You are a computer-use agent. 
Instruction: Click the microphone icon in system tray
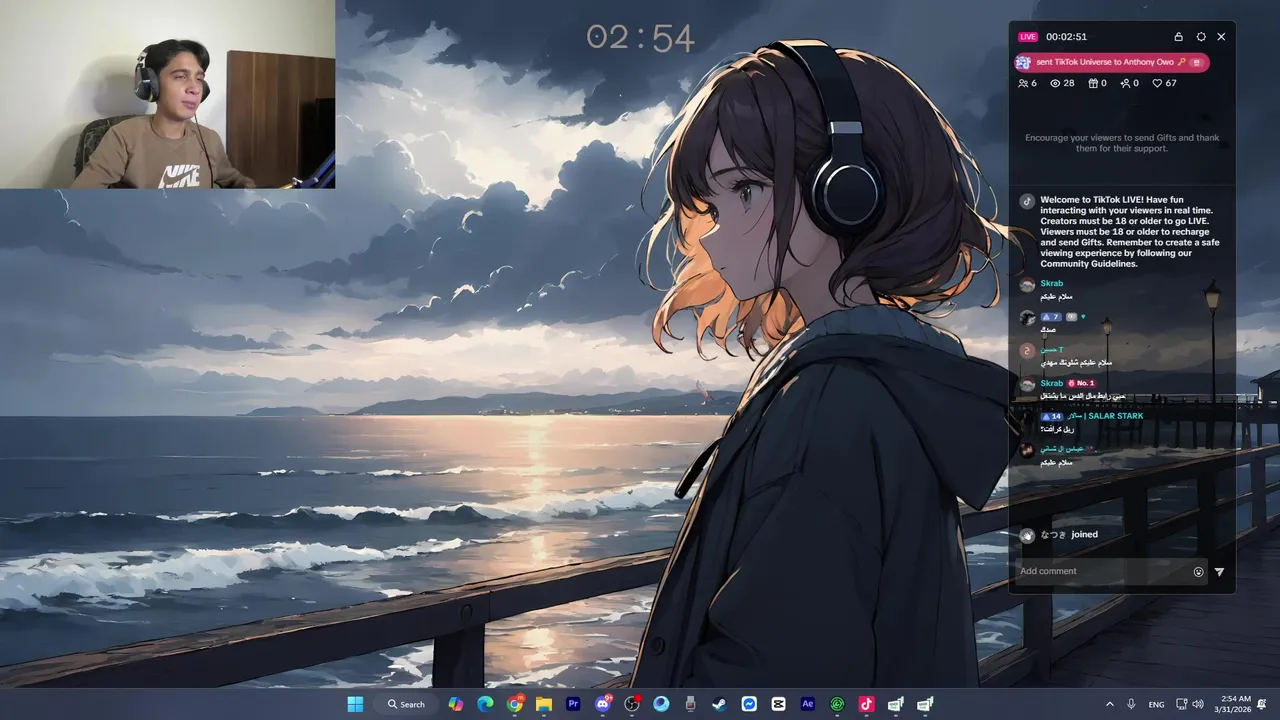[1131, 704]
